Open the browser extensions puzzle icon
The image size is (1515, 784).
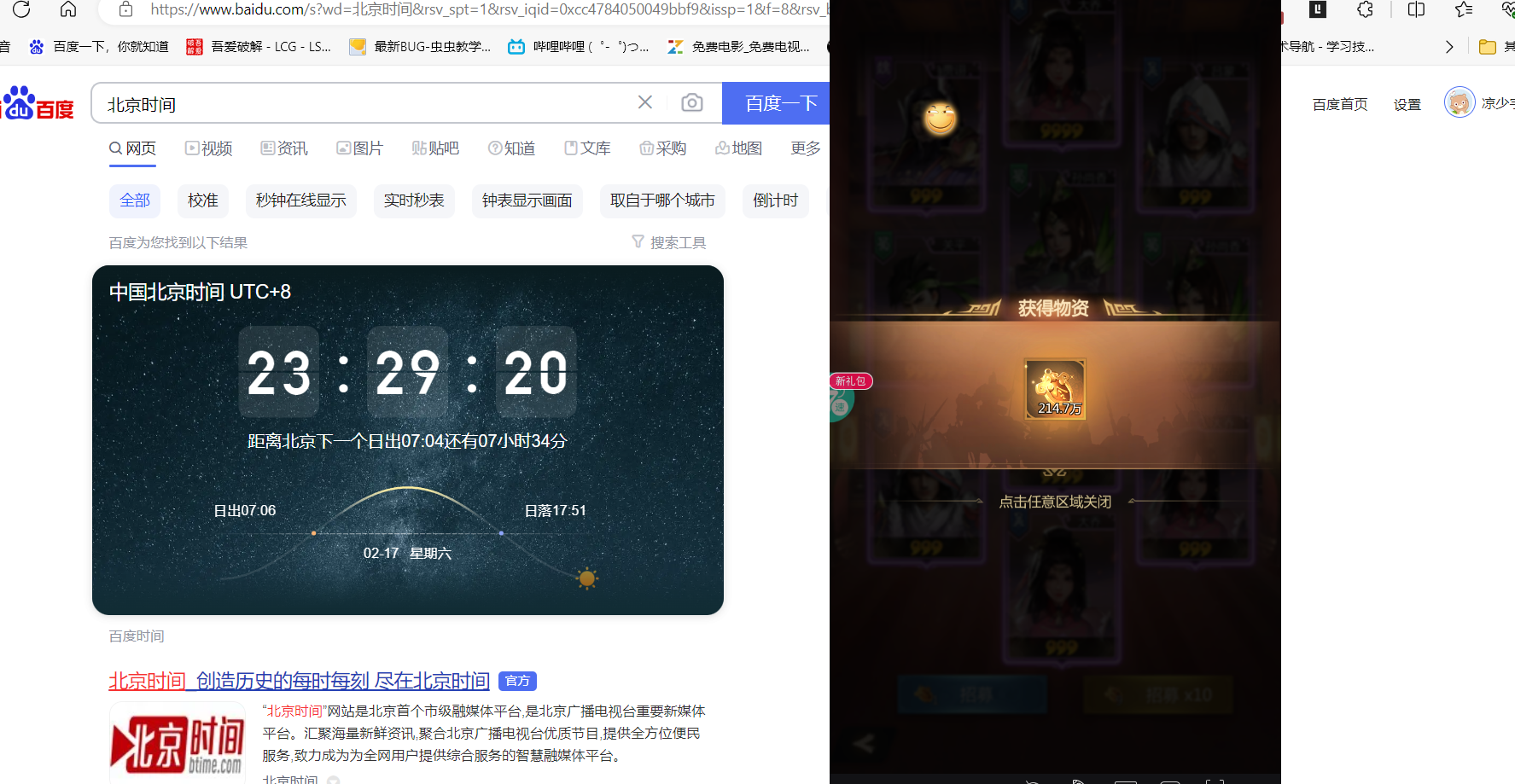point(1366,9)
